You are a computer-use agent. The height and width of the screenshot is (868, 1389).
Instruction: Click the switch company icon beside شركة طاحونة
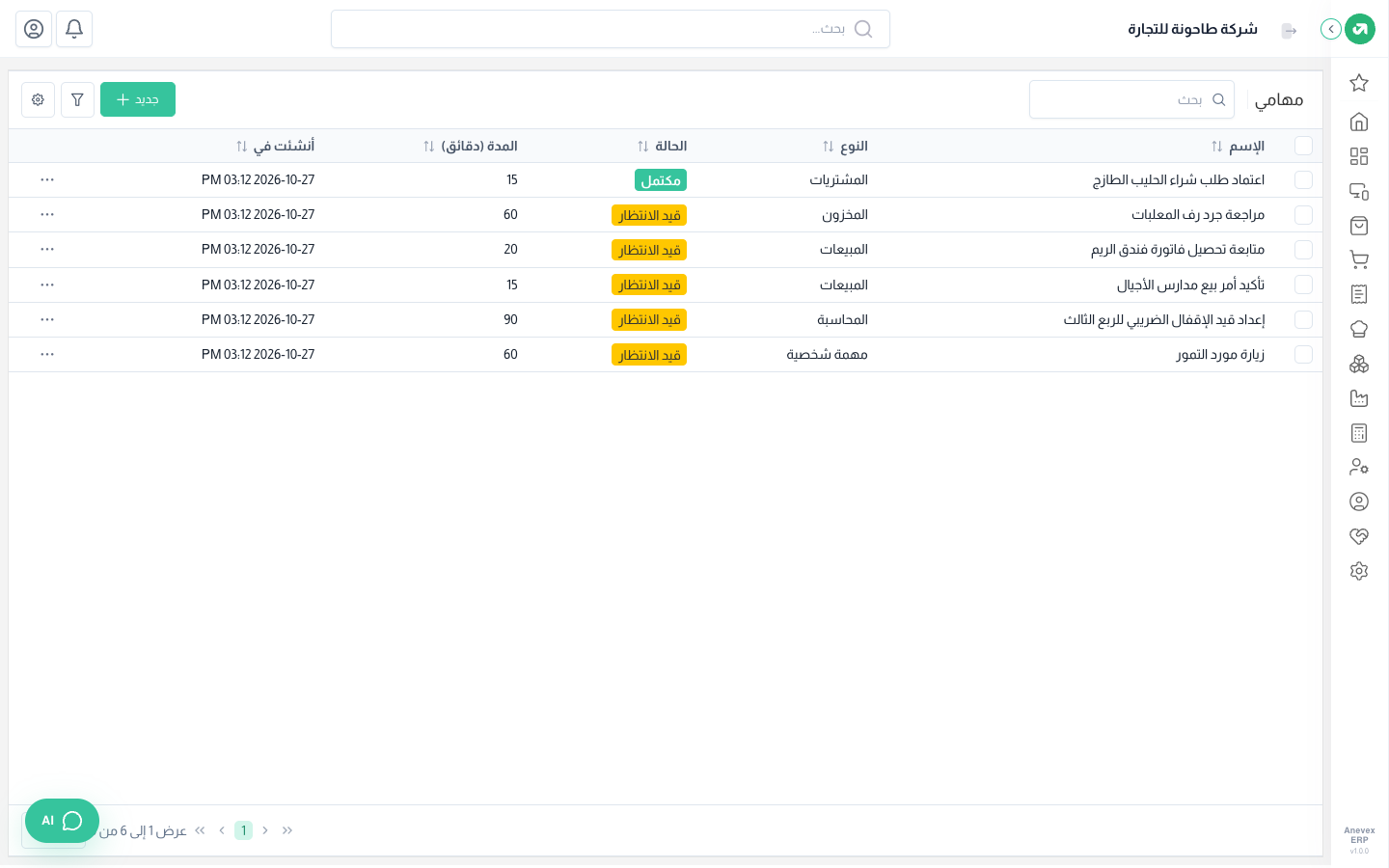(1289, 31)
